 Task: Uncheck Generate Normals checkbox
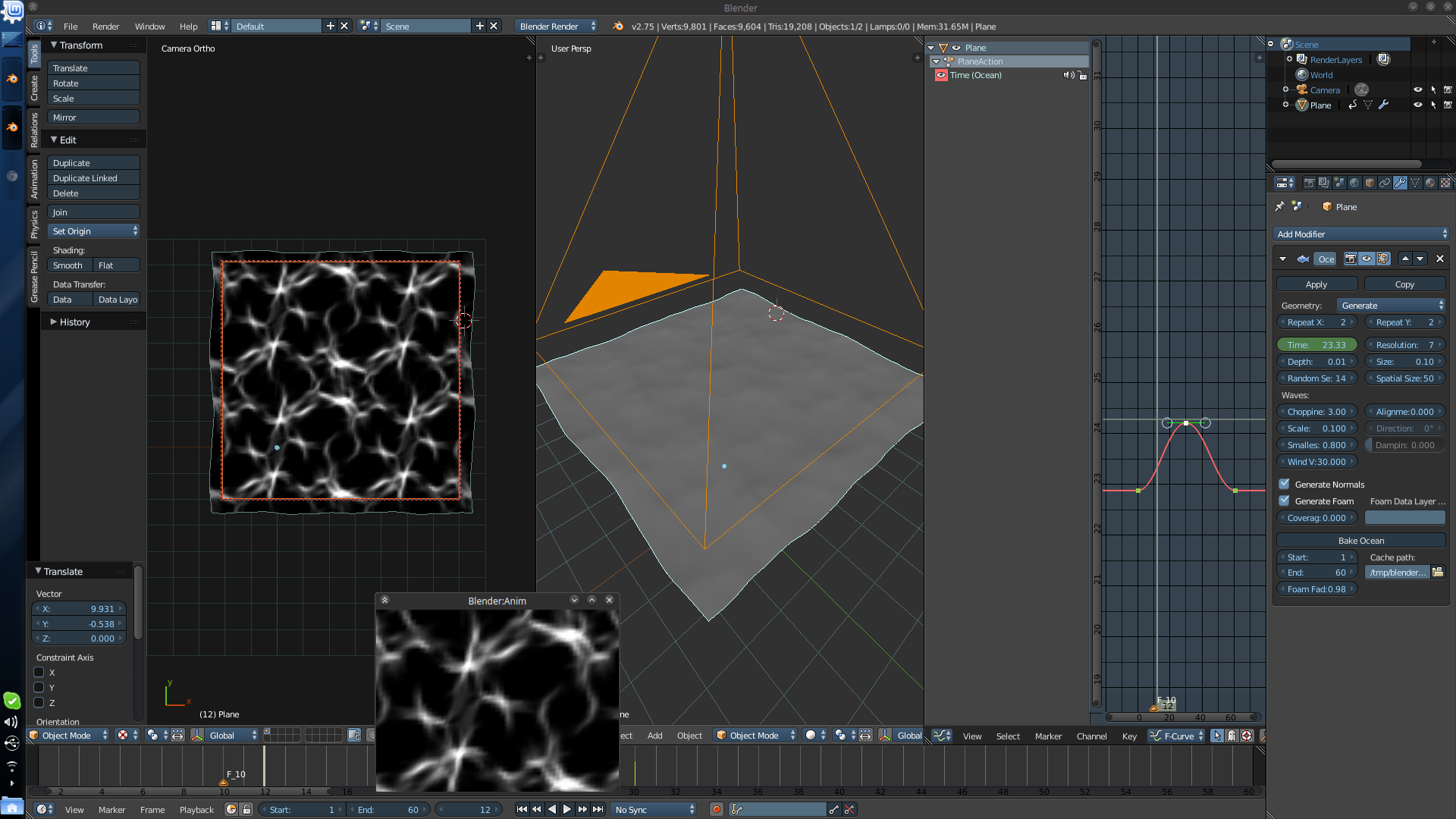1284,484
